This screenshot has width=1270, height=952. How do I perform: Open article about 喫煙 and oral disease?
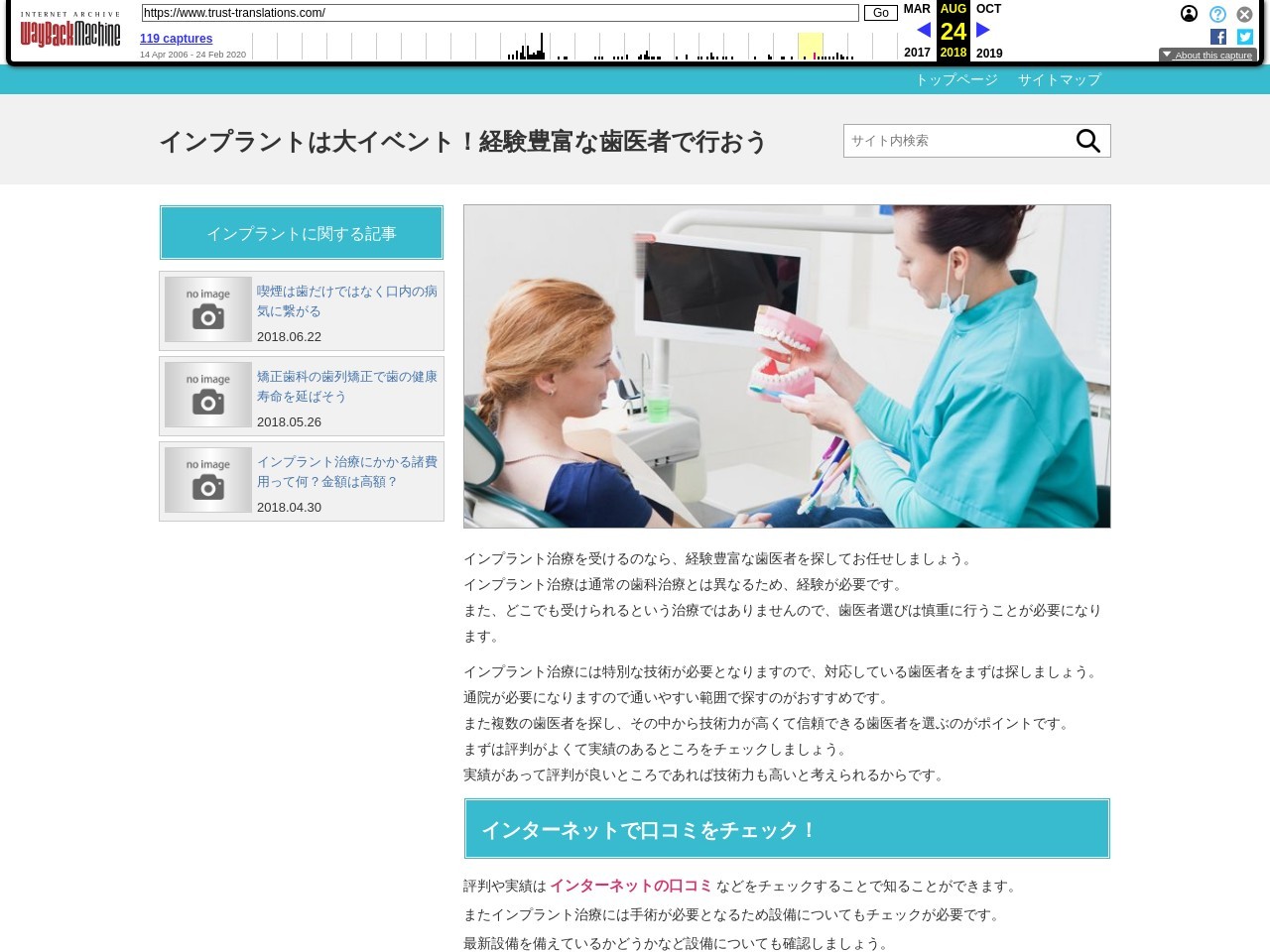point(346,300)
